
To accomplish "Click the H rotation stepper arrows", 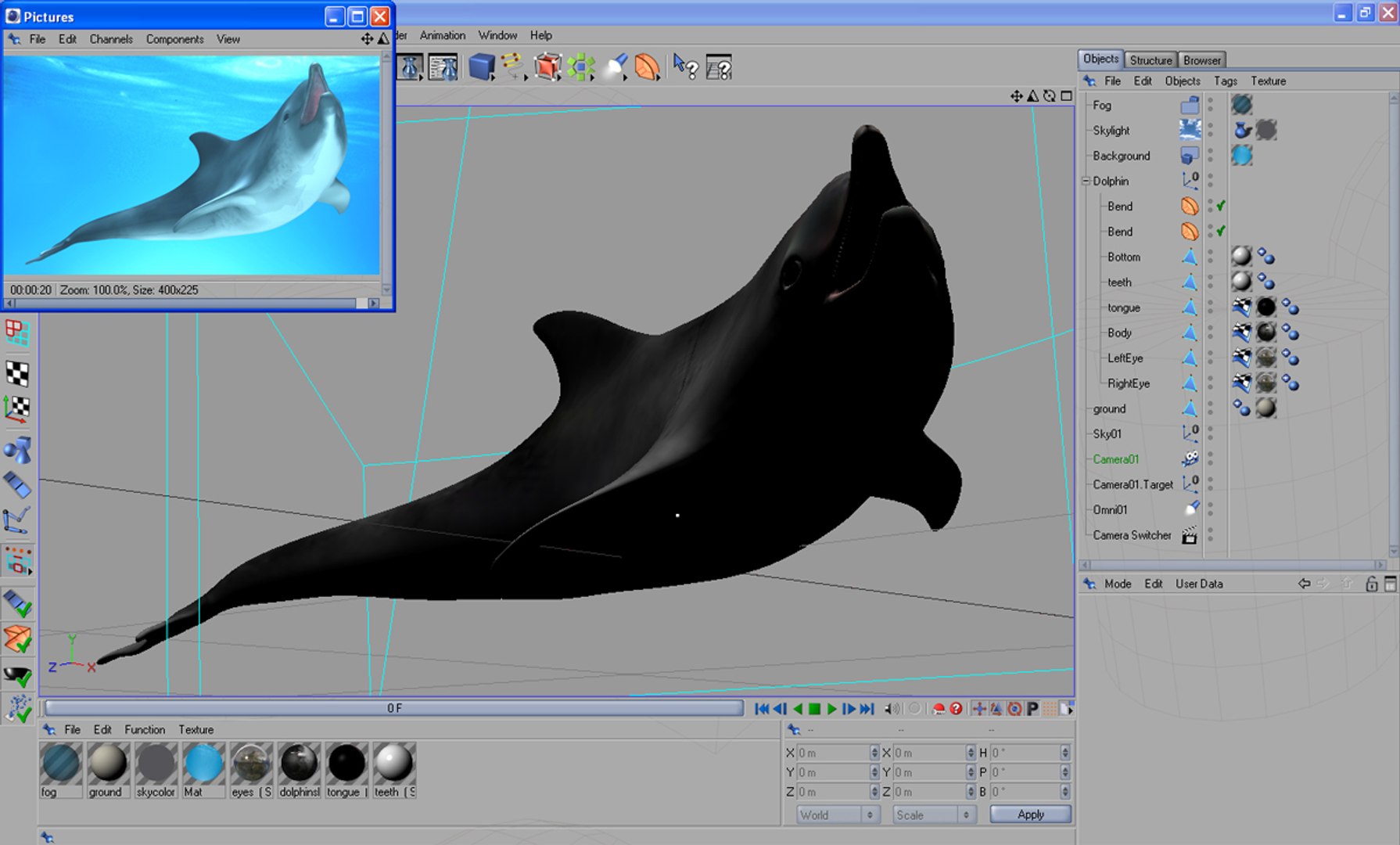I will tap(1064, 753).
